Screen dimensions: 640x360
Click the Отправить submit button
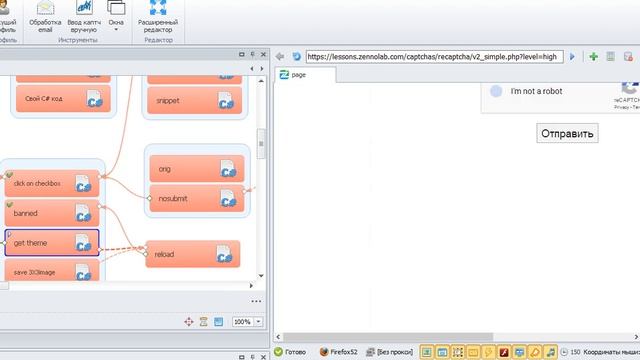point(567,133)
